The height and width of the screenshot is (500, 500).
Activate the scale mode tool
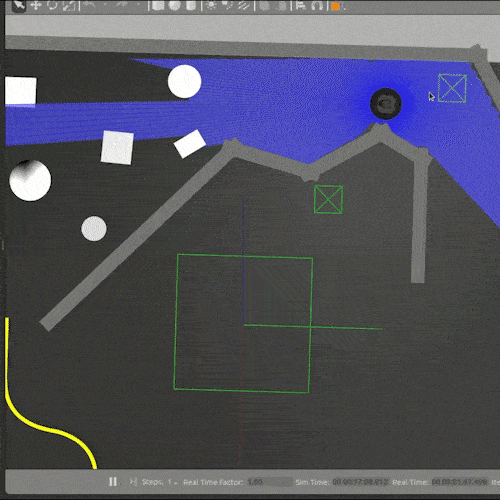69,5
